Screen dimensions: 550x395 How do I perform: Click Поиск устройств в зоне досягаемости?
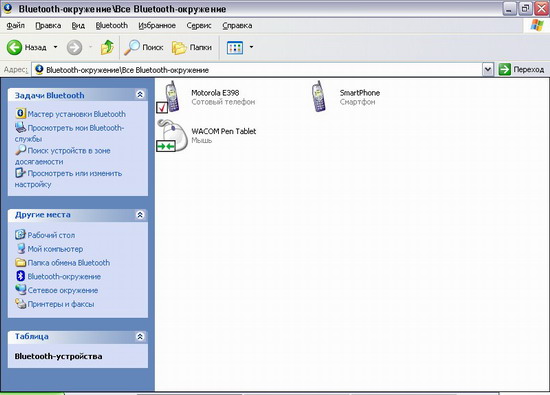(x=62, y=156)
